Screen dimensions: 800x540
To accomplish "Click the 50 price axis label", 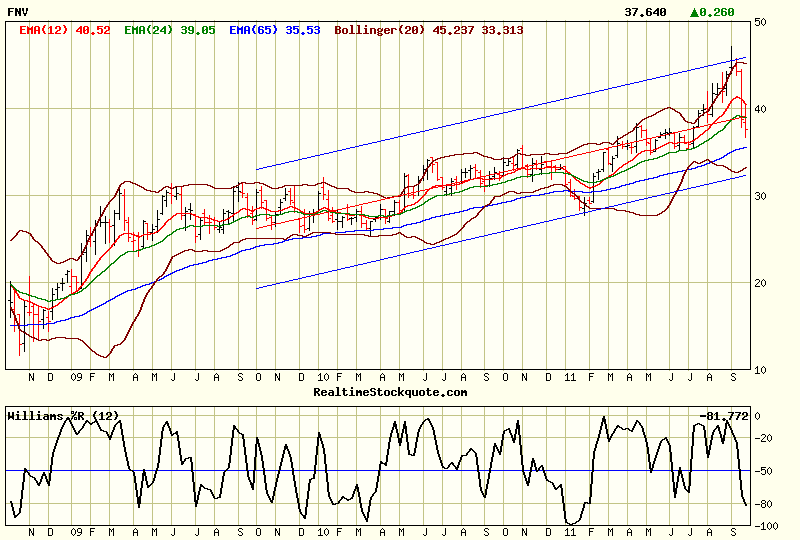I will [x=760, y=21].
